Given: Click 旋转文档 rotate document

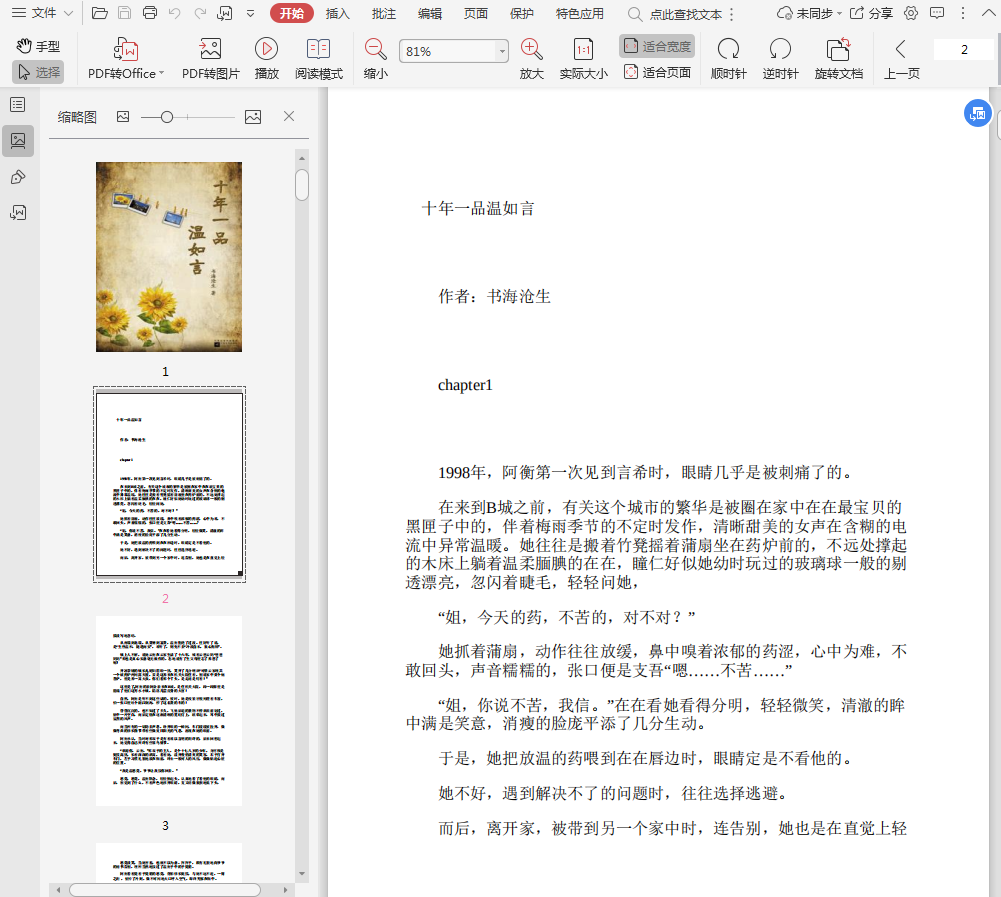Looking at the screenshot, I should tap(838, 58).
